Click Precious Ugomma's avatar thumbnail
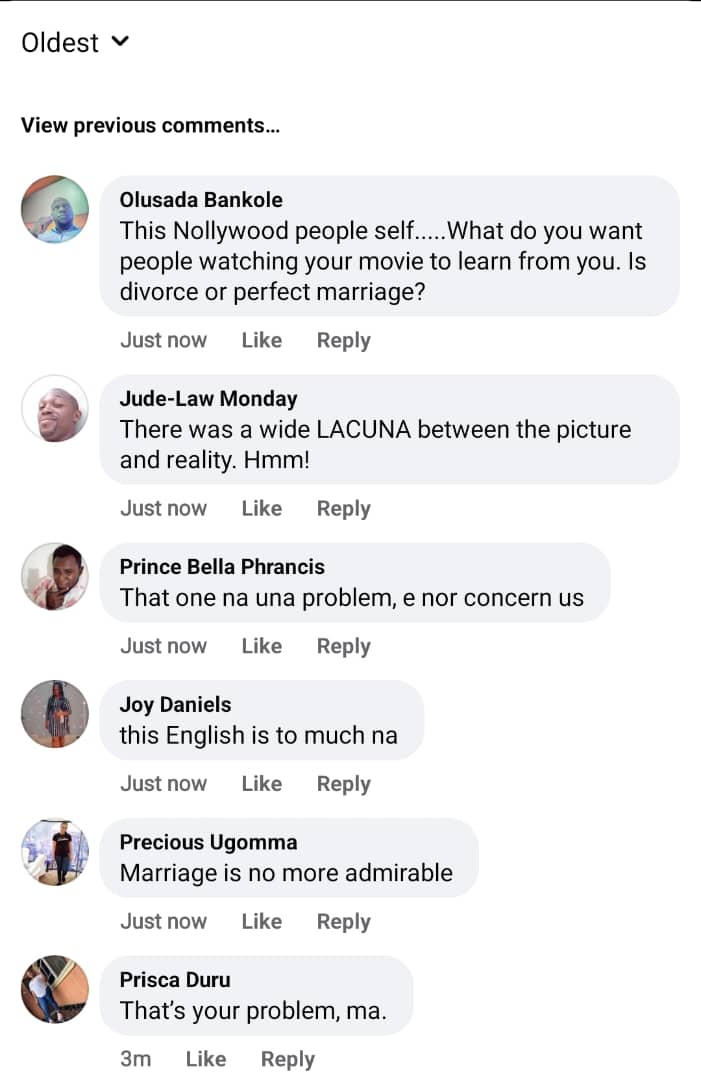Screen dimensions: 701x1080 pos(54,852)
